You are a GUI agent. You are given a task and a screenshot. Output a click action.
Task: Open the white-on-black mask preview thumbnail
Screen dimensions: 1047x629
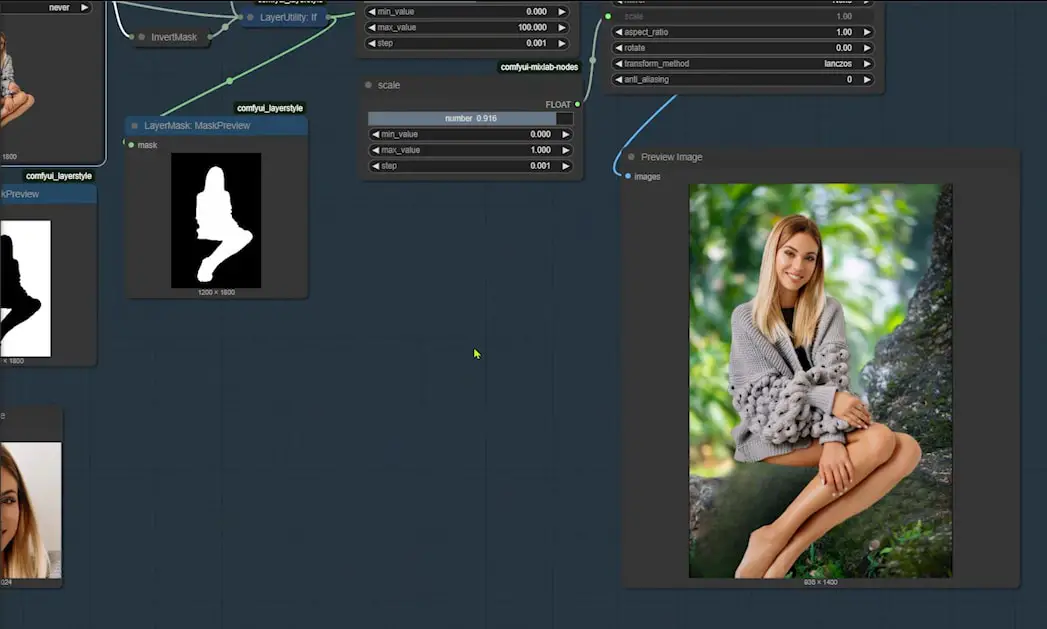(x=216, y=220)
